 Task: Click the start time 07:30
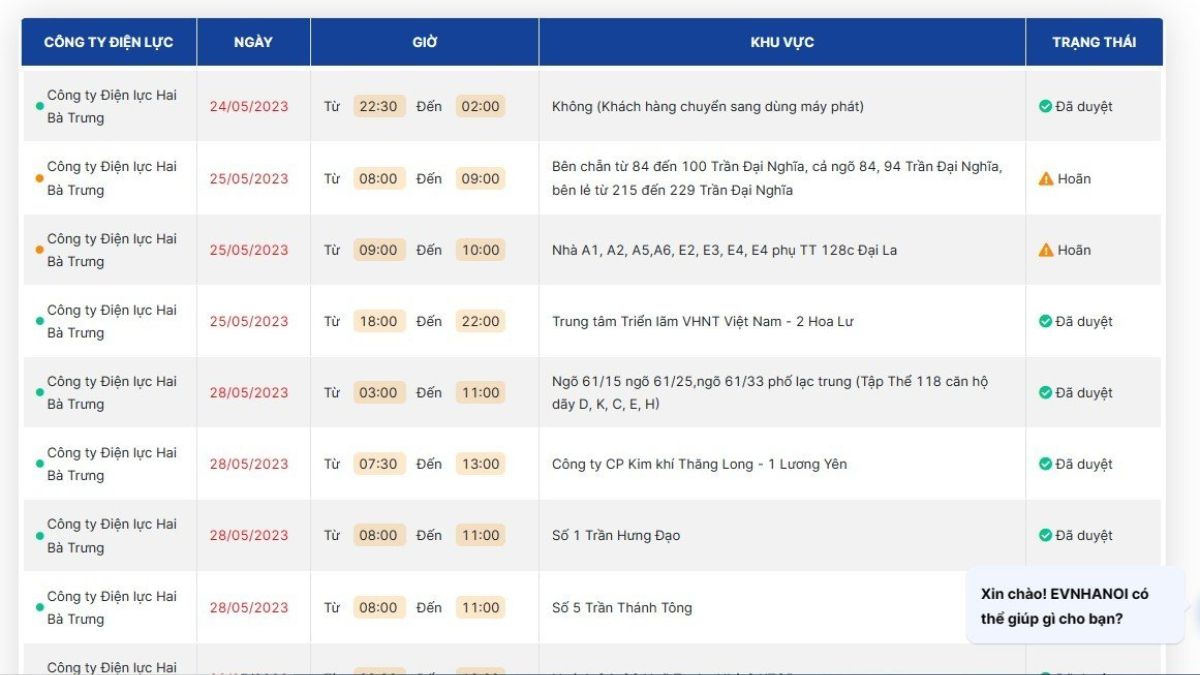[379, 464]
